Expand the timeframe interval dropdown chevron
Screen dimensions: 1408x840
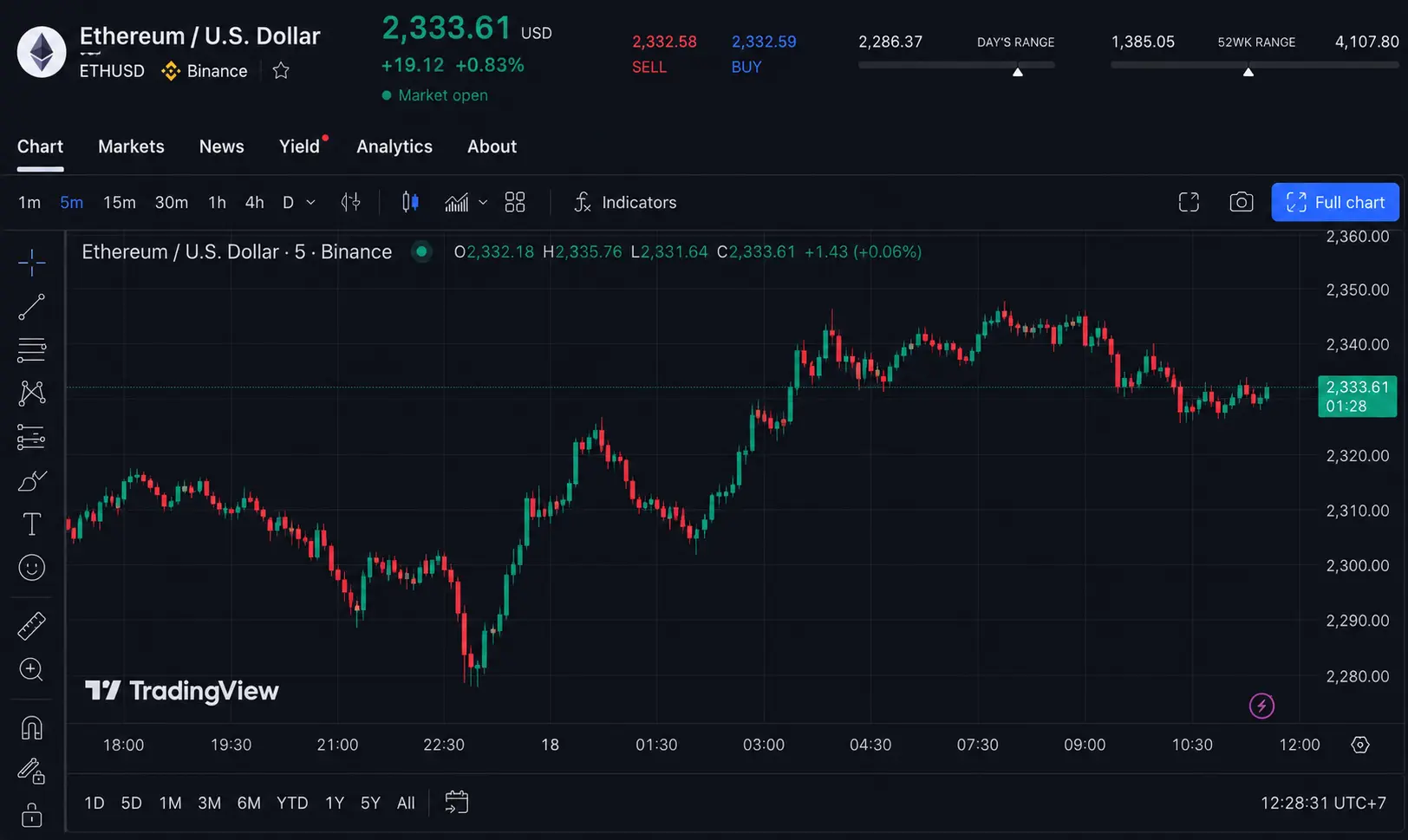(x=310, y=202)
